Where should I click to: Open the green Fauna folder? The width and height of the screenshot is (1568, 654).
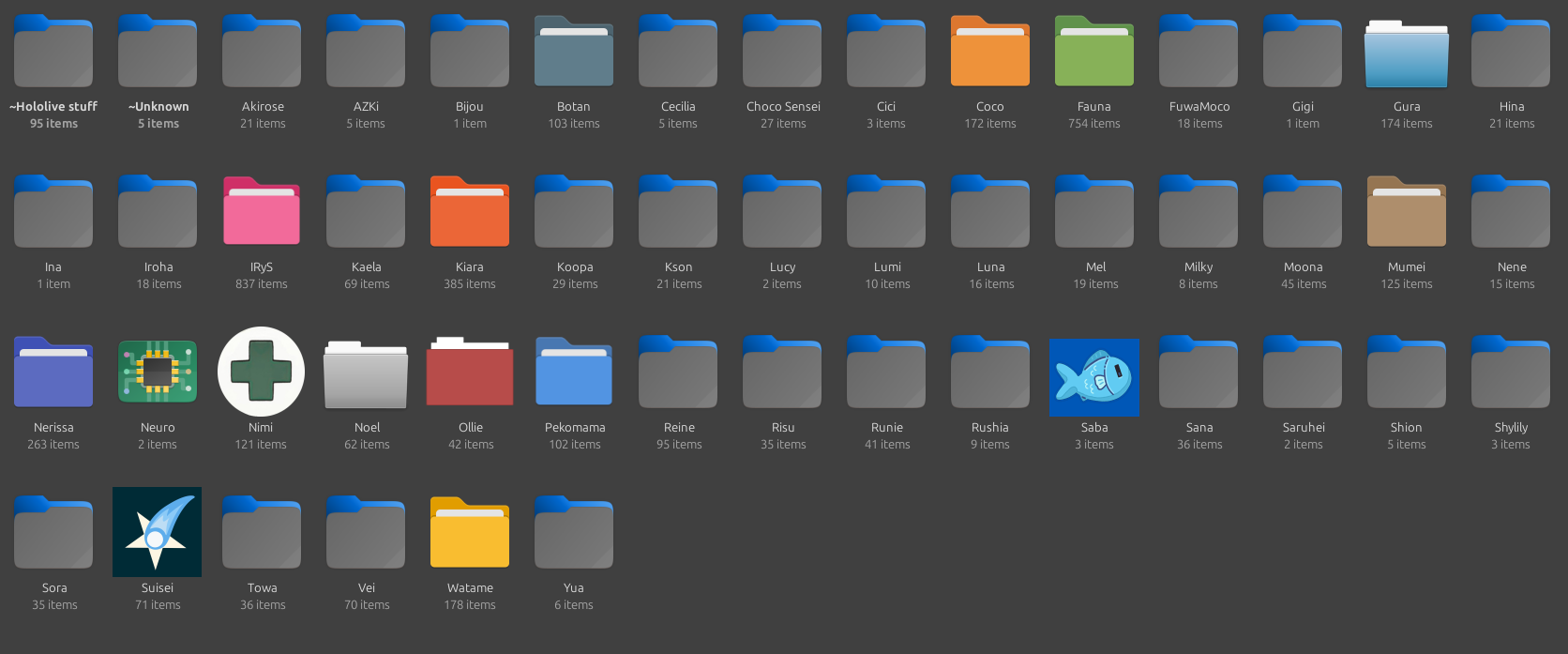(x=1094, y=51)
